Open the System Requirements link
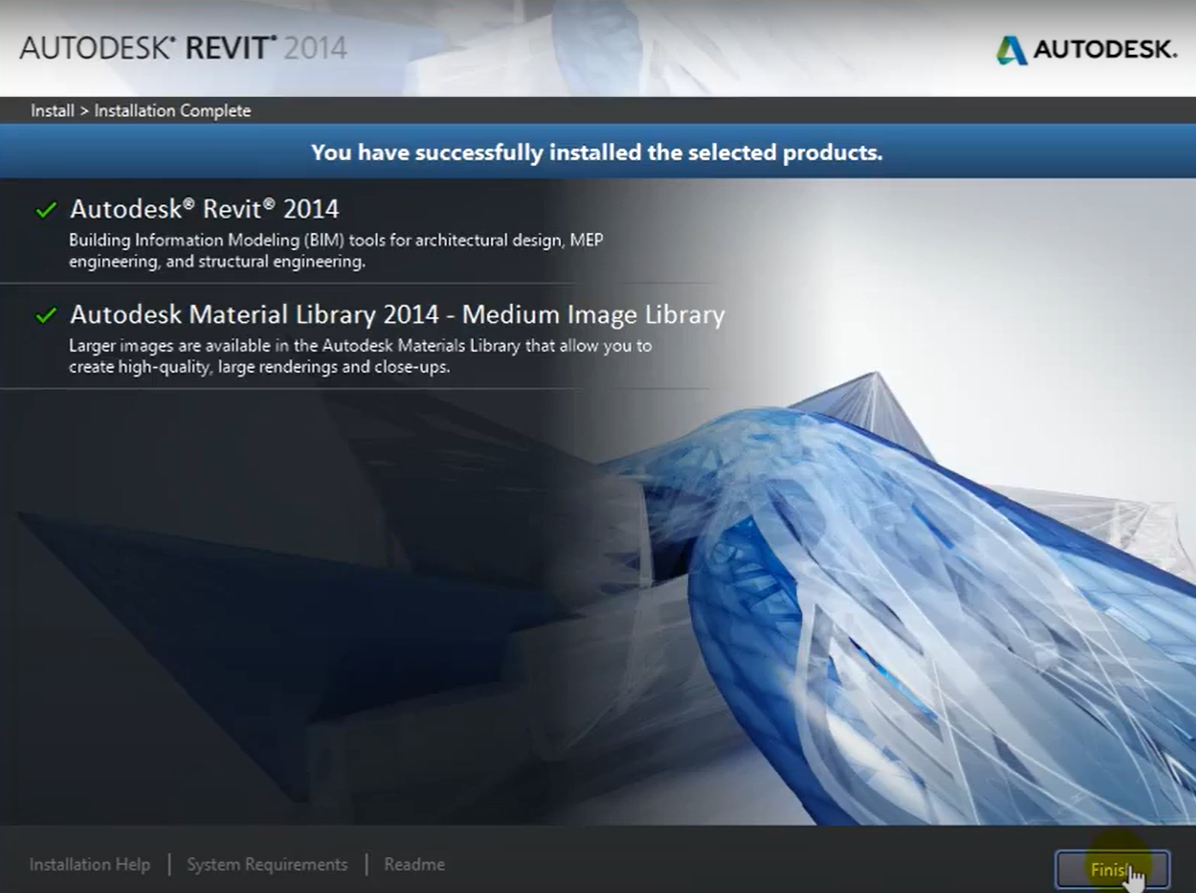 click(x=267, y=864)
